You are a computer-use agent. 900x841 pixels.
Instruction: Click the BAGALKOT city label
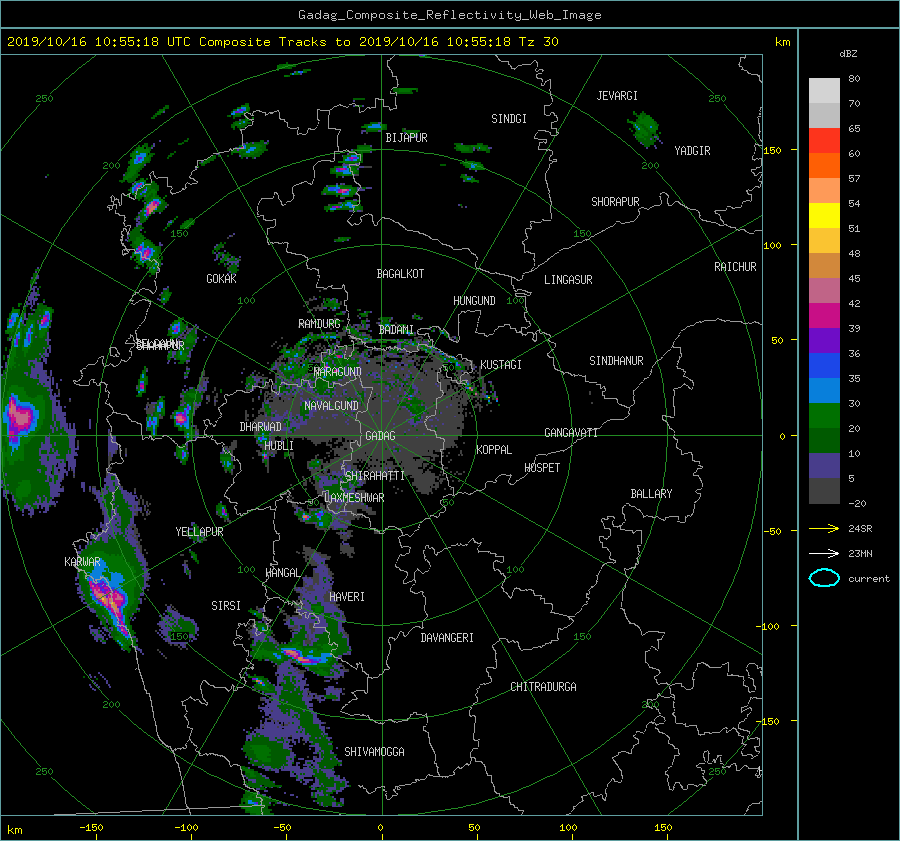coord(400,274)
